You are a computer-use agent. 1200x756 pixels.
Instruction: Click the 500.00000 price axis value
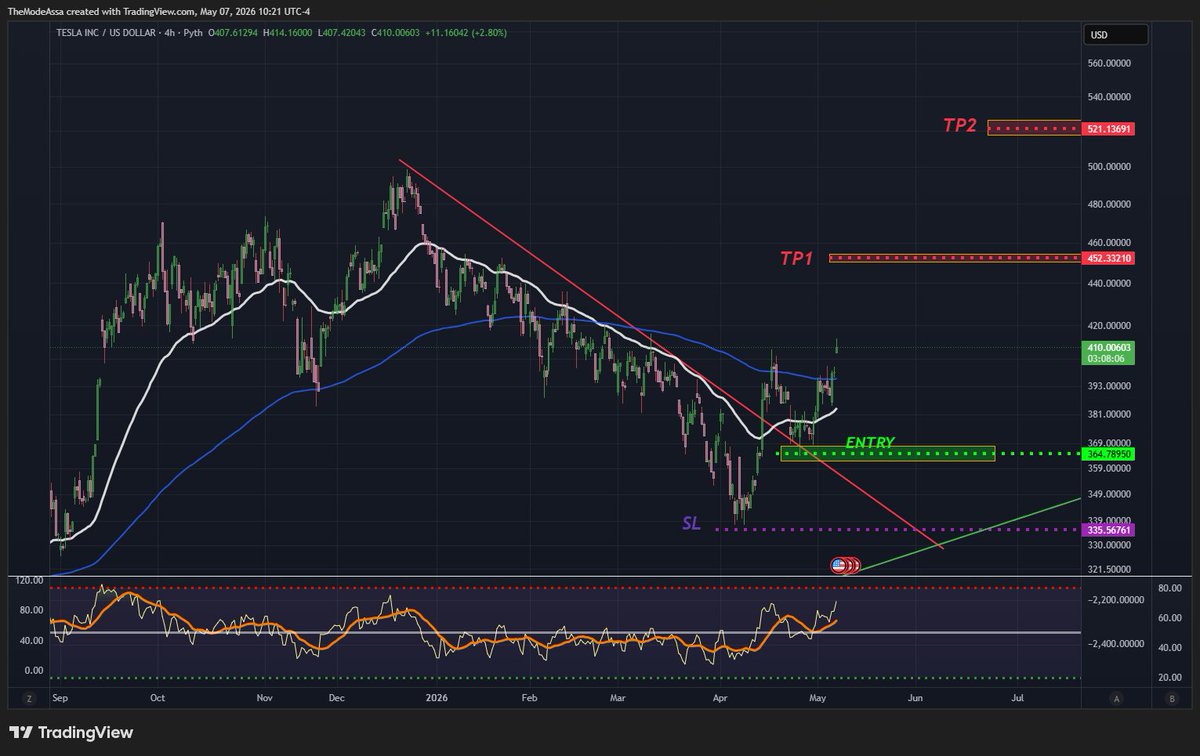tap(1110, 167)
